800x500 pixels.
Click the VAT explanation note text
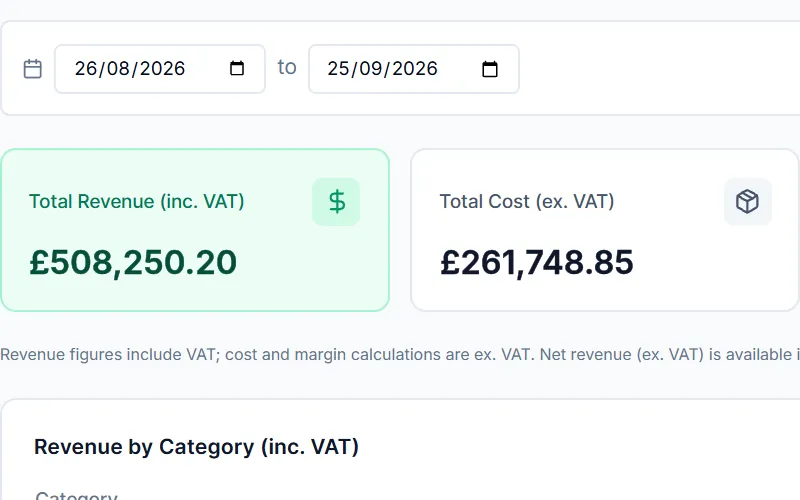coord(400,355)
